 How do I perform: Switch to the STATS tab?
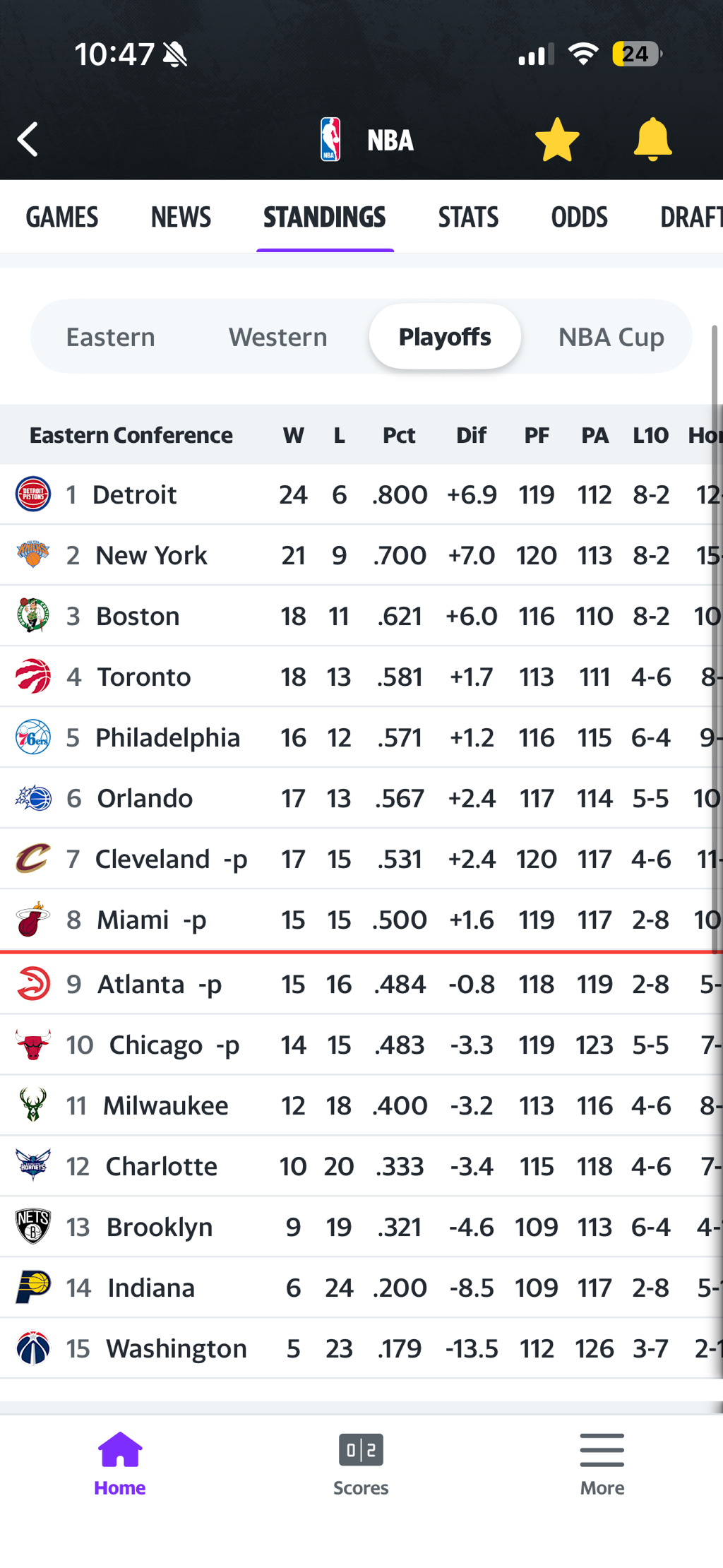pos(468,217)
